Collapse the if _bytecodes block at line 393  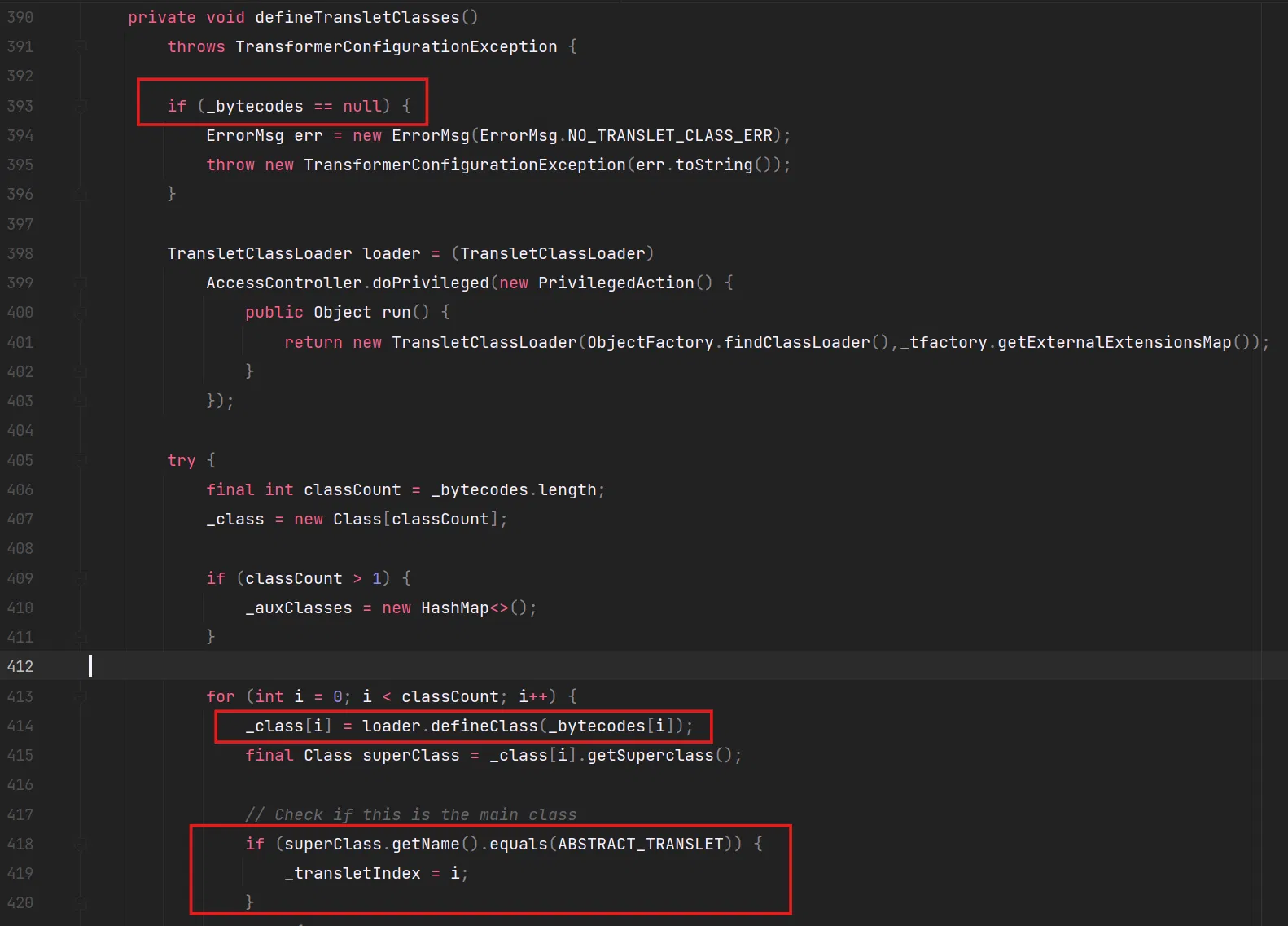click(x=81, y=106)
